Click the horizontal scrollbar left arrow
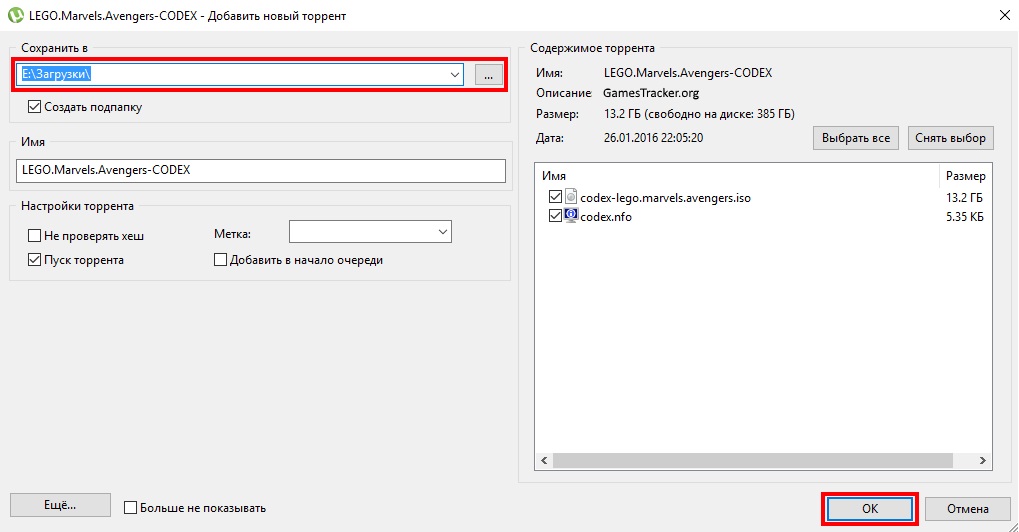The image size is (1019, 532). tap(545, 461)
